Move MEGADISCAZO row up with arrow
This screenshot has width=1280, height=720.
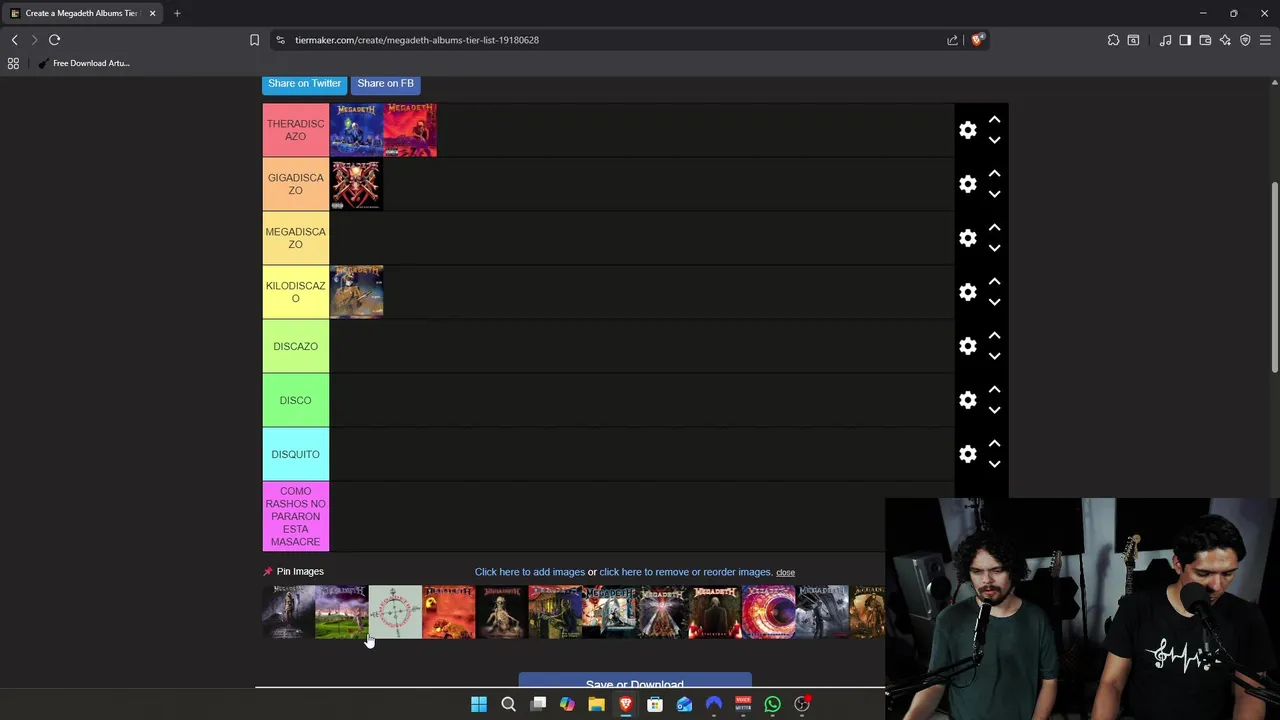click(x=994, y=227)
